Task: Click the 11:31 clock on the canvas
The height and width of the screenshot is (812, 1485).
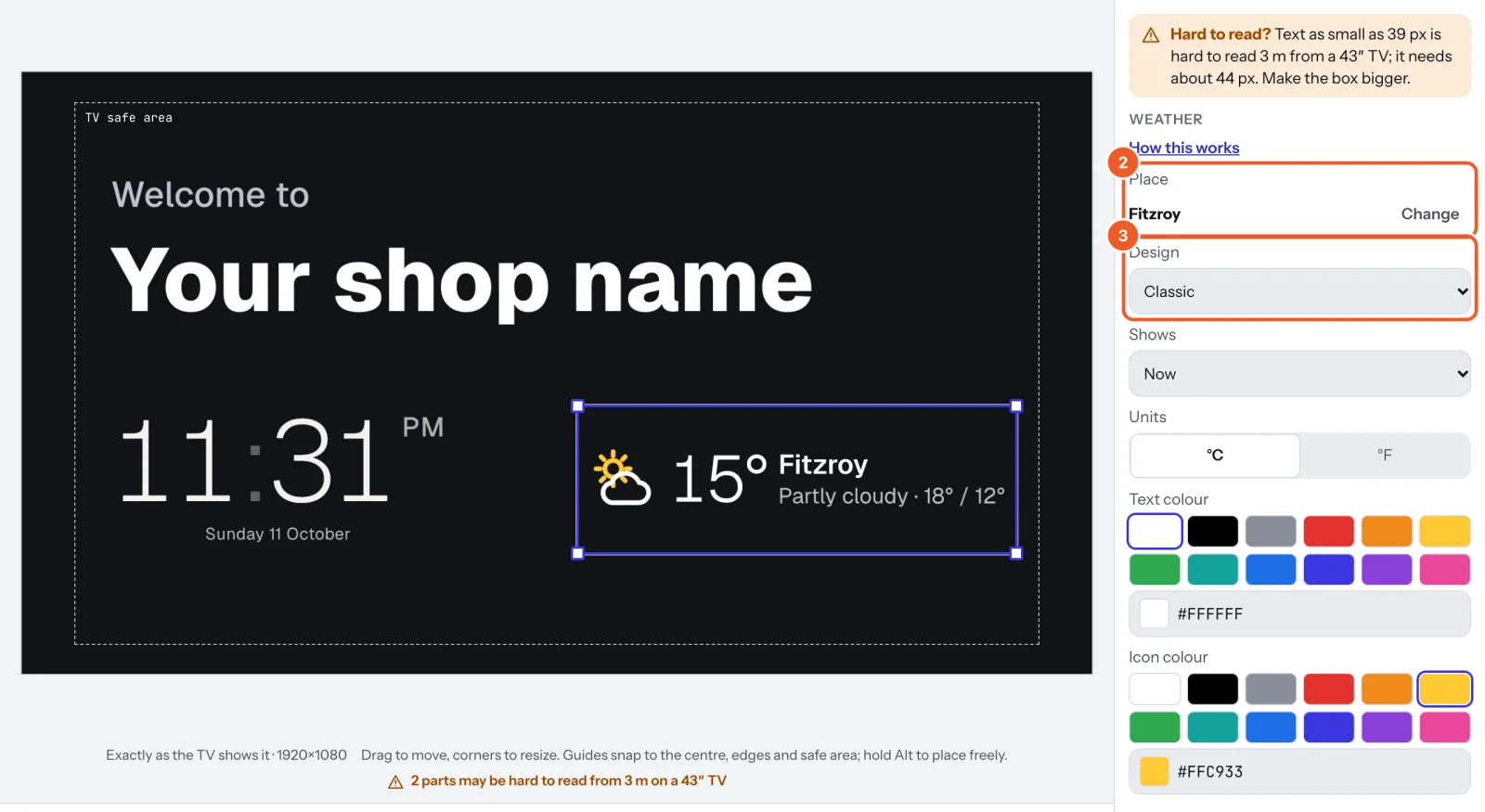Action: [x=254, y=460]
